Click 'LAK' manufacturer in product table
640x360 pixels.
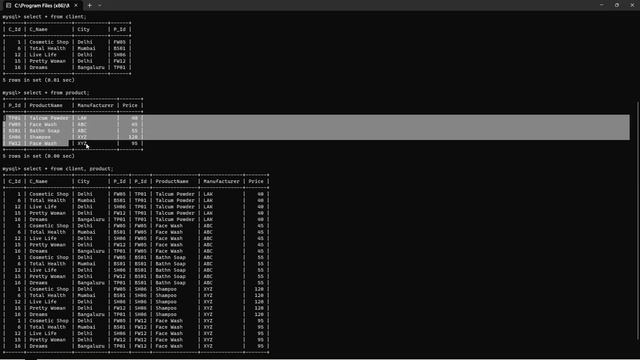click(82, 118)
